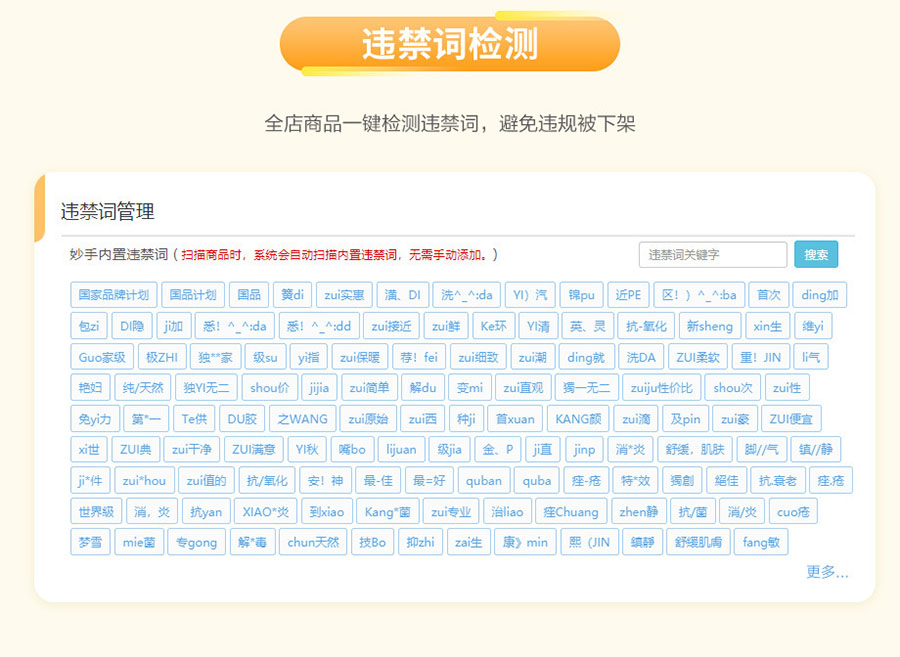Click the 国品计划 keyword tag
Screen dimensions: 900x657
(192, 295)
